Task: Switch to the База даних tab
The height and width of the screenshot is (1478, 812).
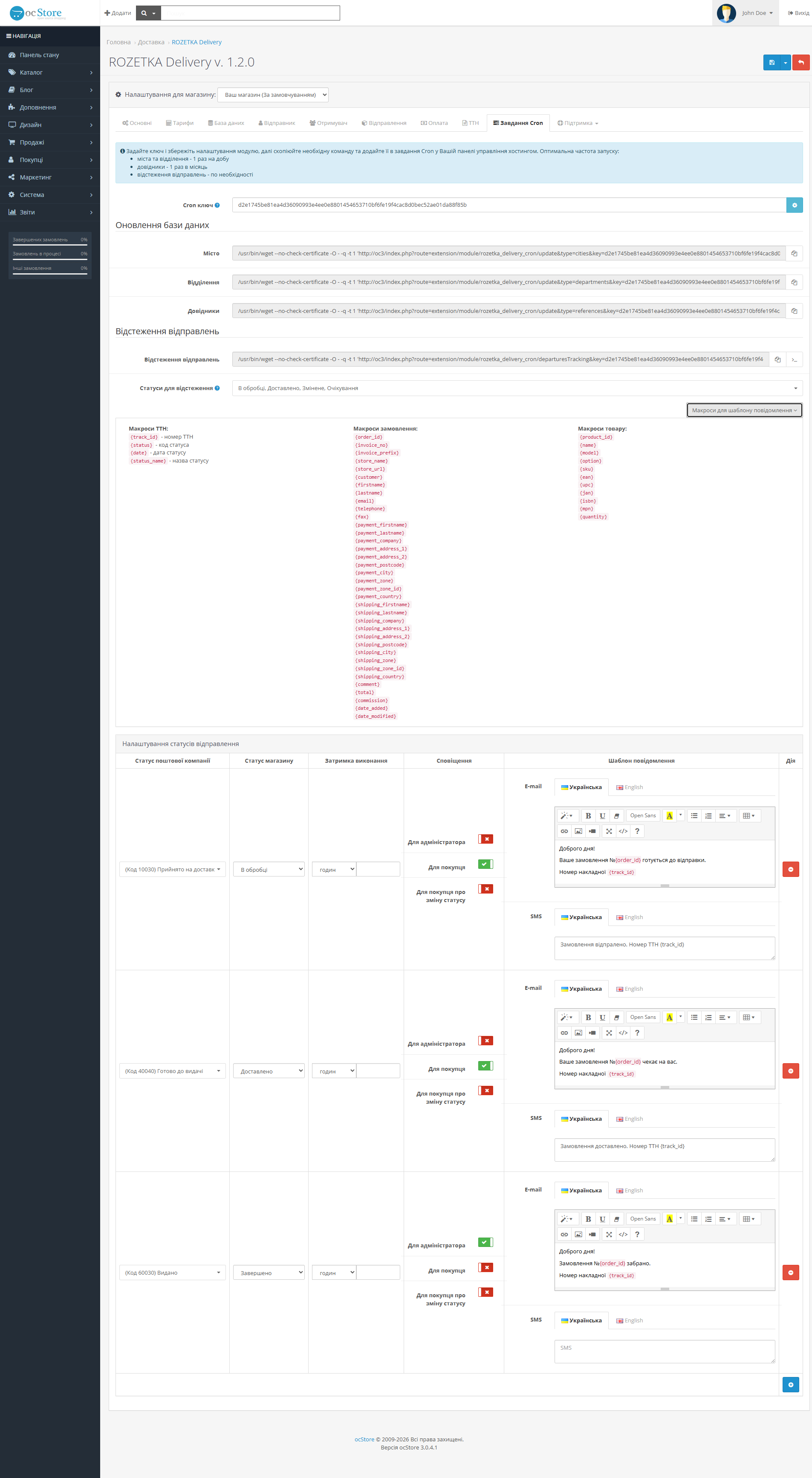Action: [226, 123]
